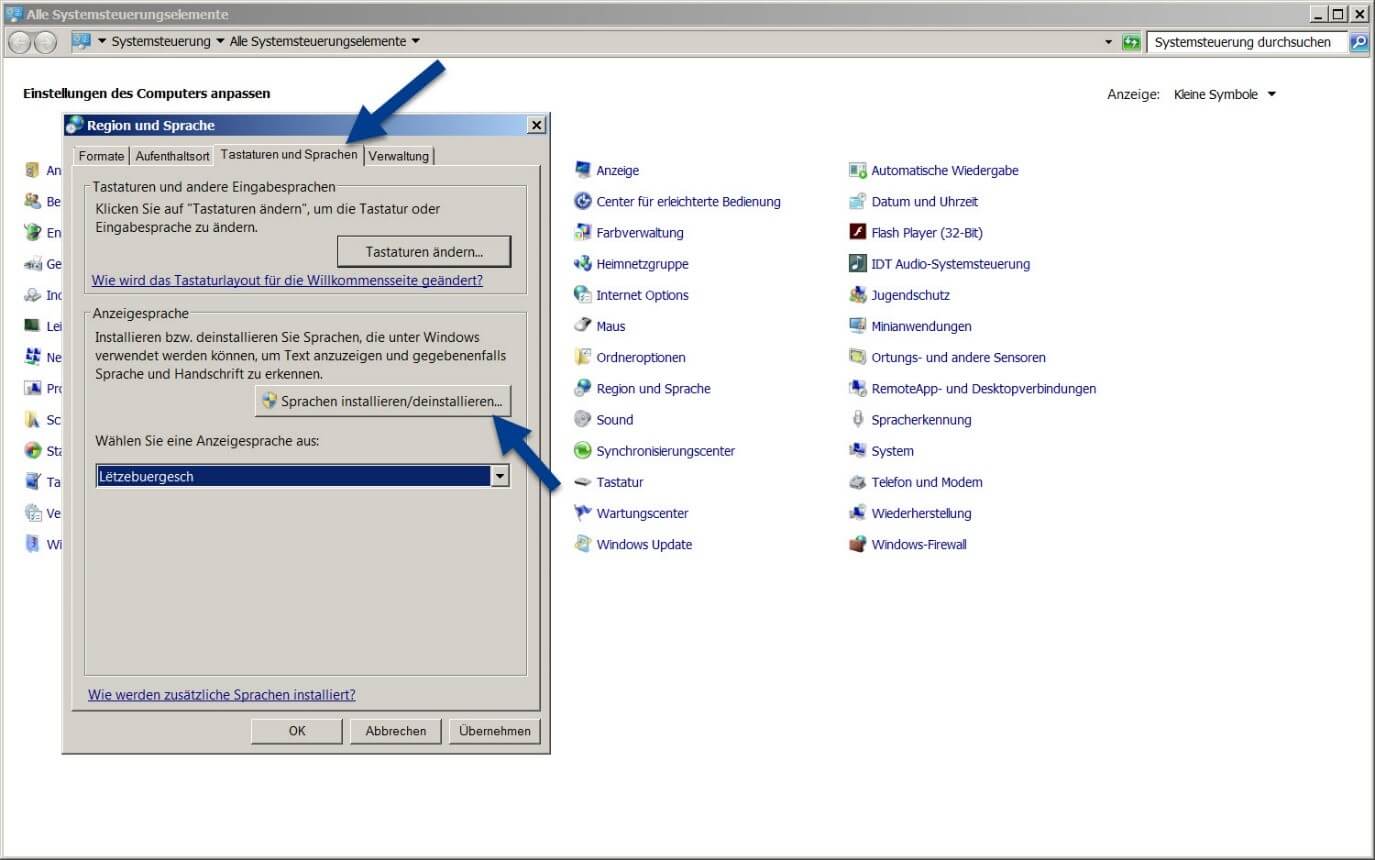Viewport: 1375px width, 860px height.
Task: Close the Region und Sprache dialog
Action: (536, 125)
